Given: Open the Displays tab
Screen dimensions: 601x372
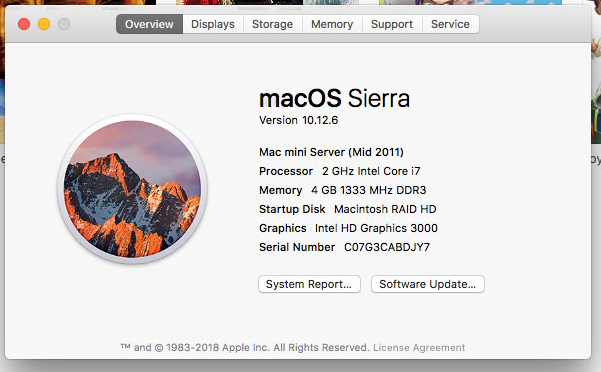Looking at the screenshot, I should (x=213, y=24).
